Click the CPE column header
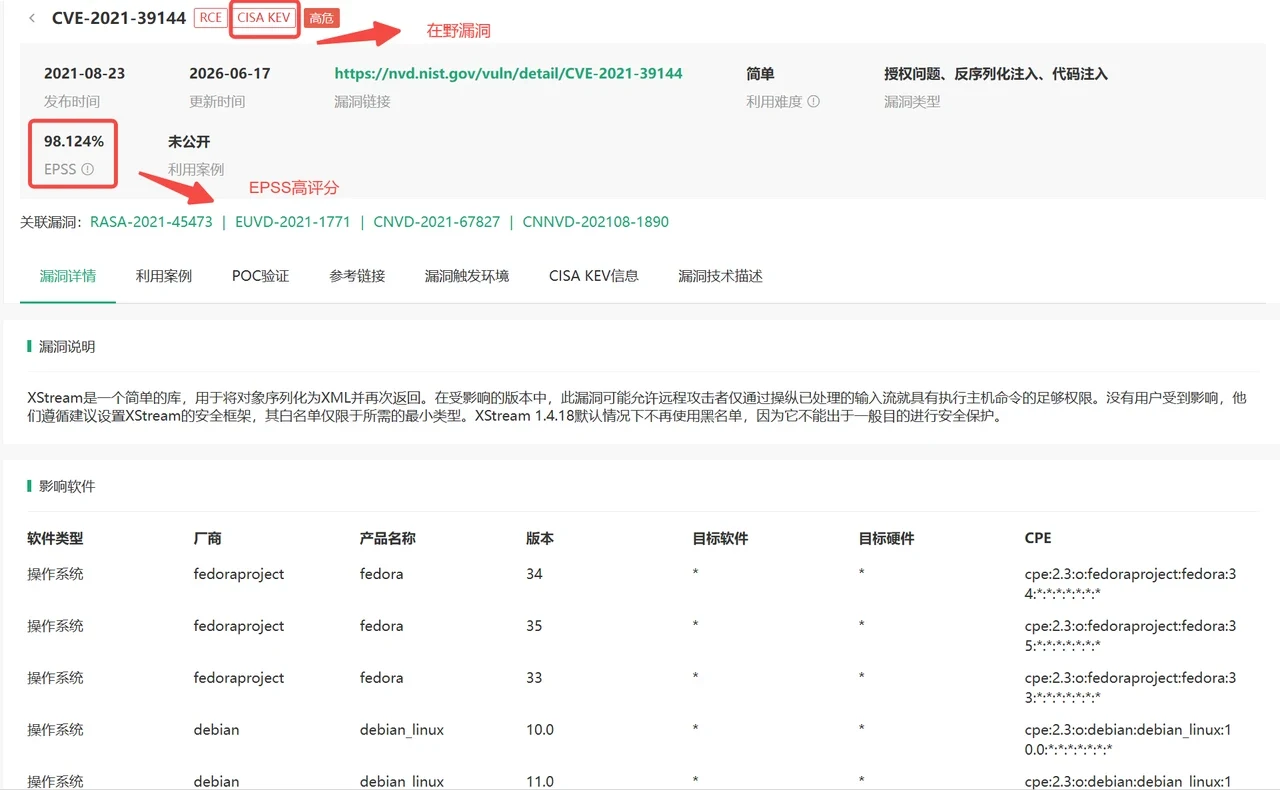Image resolution: width=1280 pixels, height=790 pixels. click(1038, 538)
